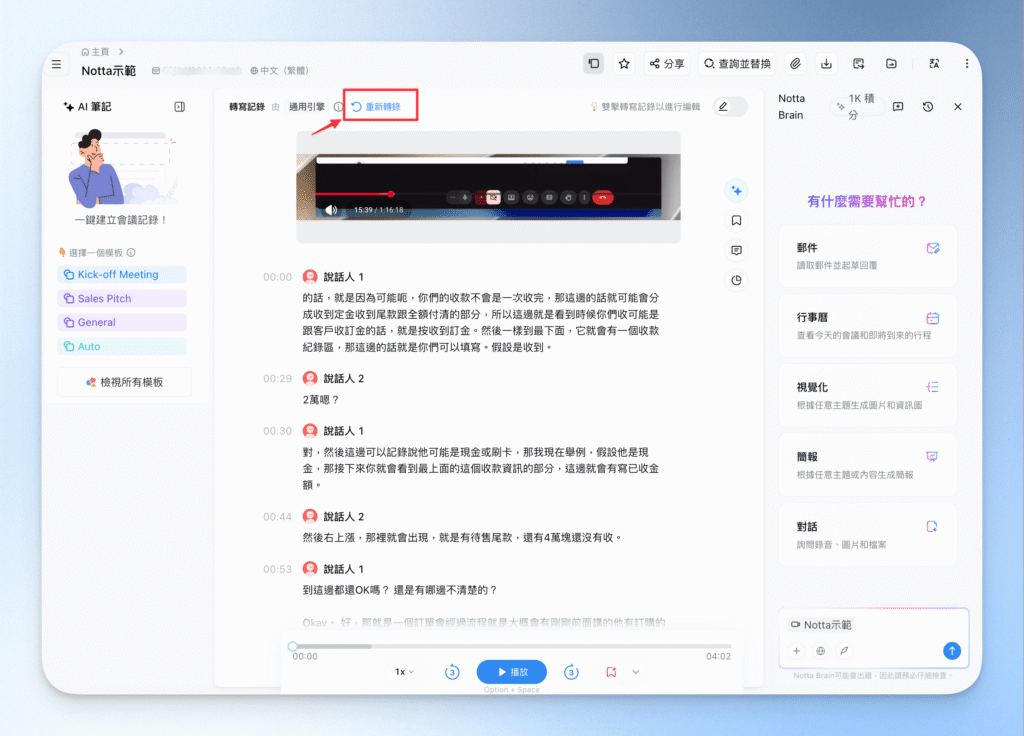Open the 1x playback speed dropdown

[404, 672]
